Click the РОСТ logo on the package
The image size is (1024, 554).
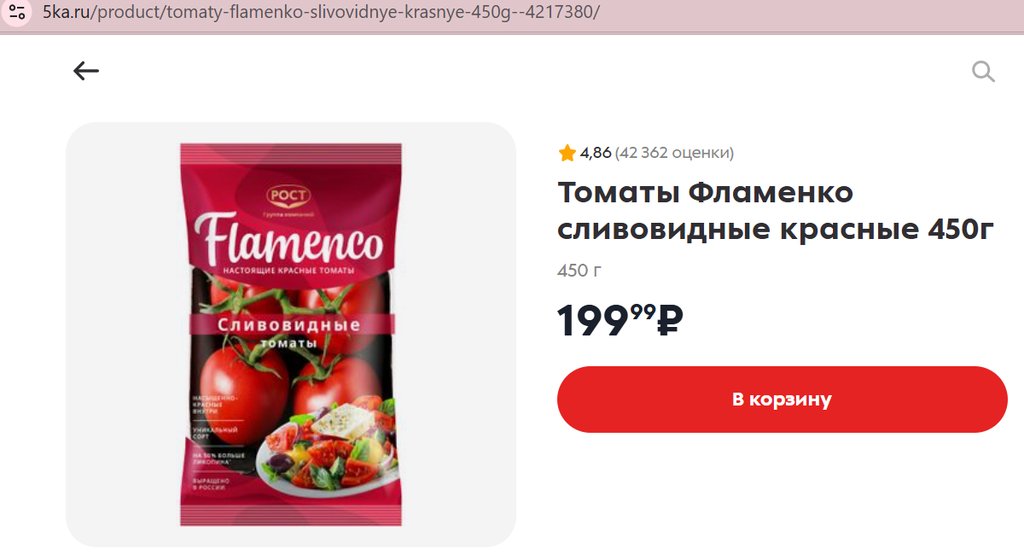[288, 195]
